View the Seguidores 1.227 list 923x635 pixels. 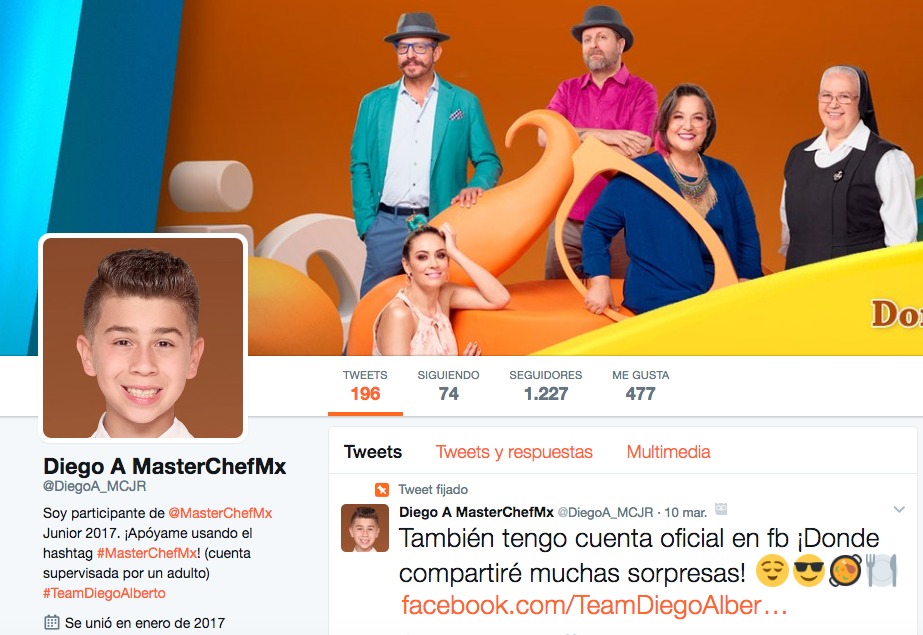pyautogui.click(x=546, y=386)
